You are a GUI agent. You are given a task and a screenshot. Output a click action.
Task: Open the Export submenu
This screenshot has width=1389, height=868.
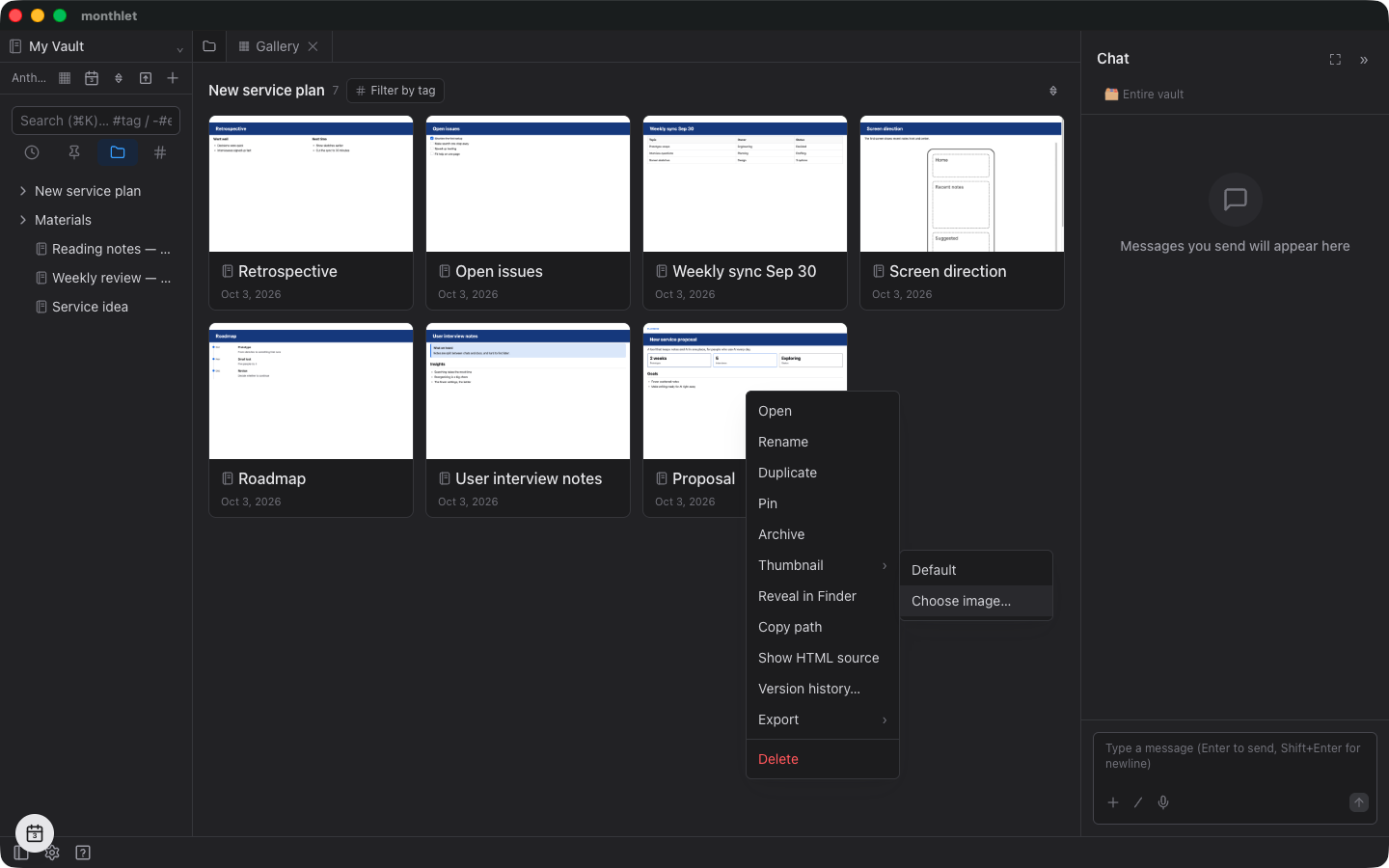point(823,719)
